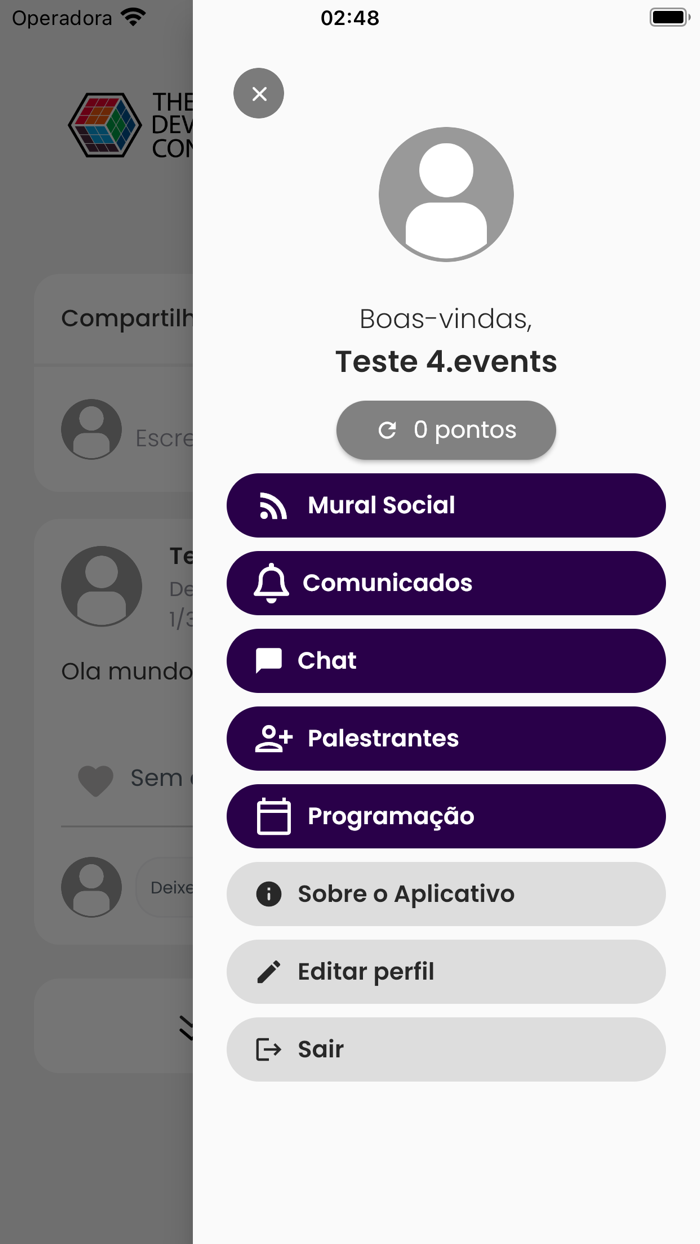Like the post with heart icon
The height and width of the screenshot is (1244, 700).
pyautogui.click(x=96, y=780)
